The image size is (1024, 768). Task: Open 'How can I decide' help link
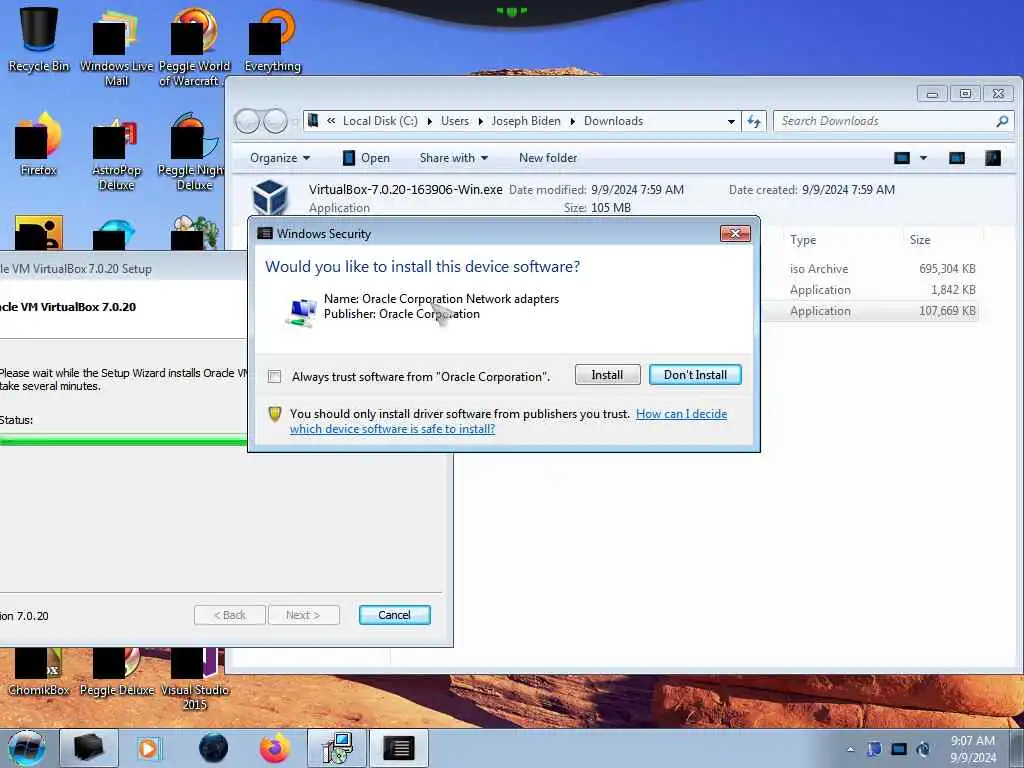681,413
